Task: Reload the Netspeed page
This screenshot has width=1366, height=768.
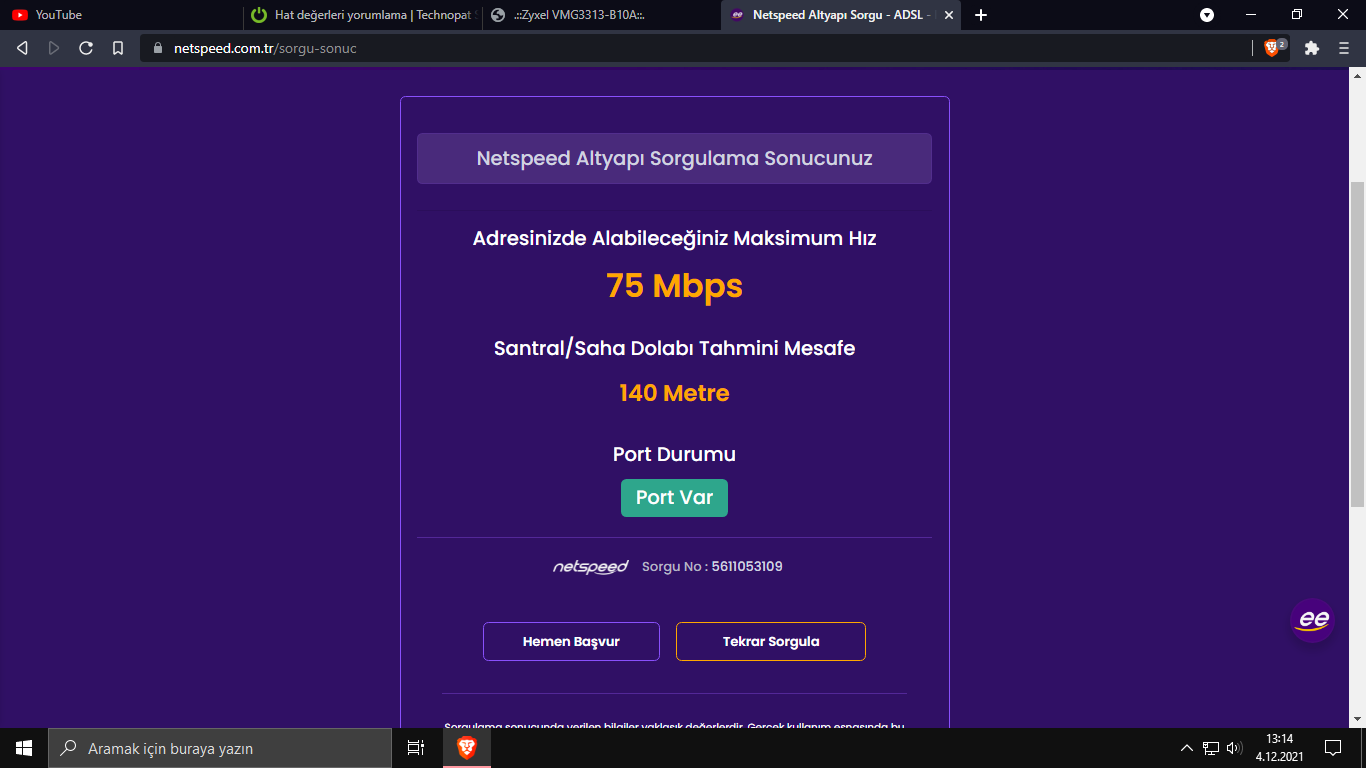Action: [86, 48]
